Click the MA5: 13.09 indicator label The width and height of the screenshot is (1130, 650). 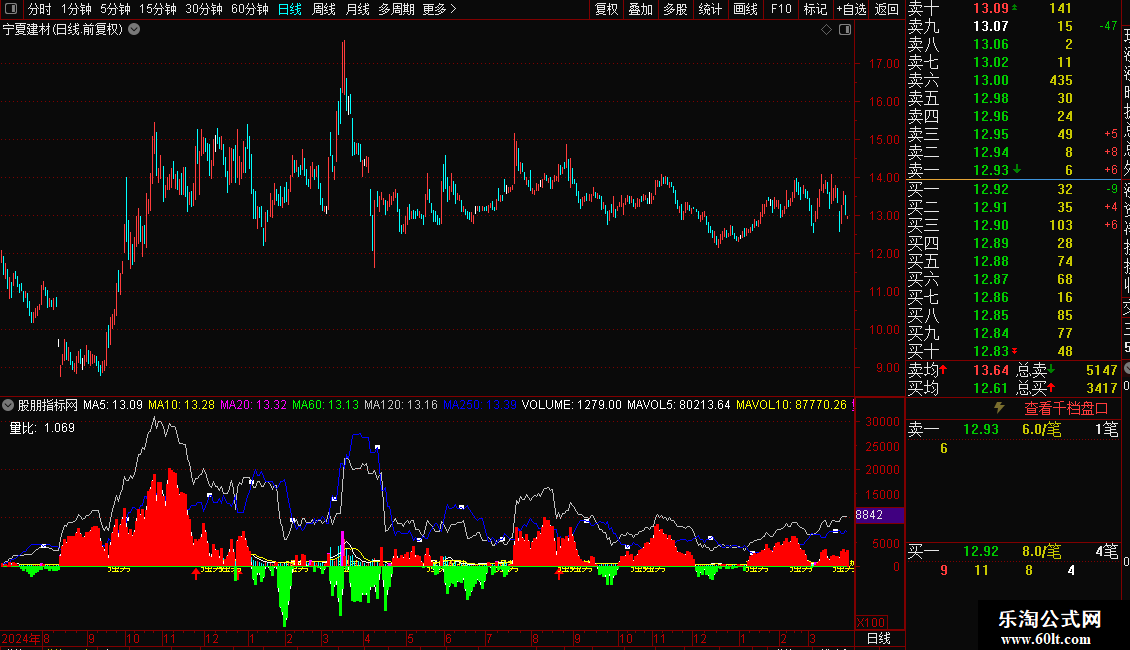pos(112,405)
